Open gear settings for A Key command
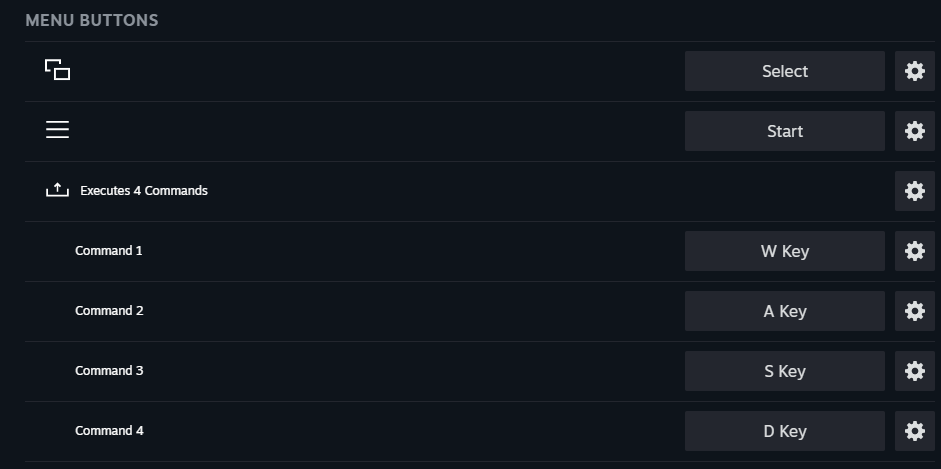 [x=914, y=311]
